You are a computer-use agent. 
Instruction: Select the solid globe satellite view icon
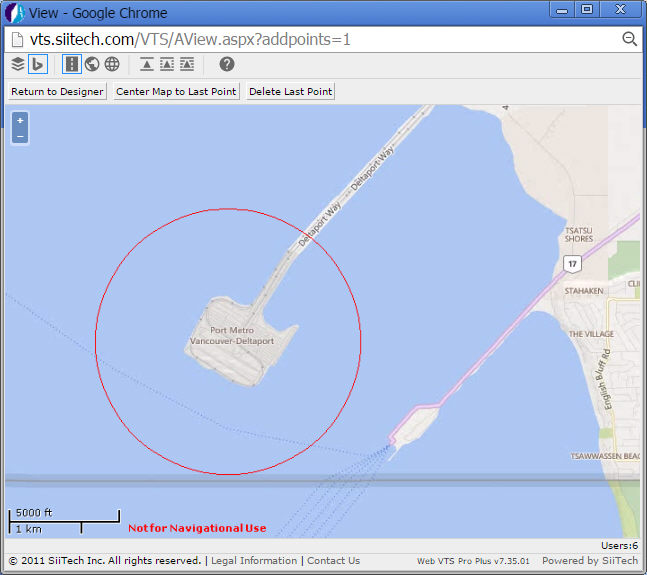92,64
